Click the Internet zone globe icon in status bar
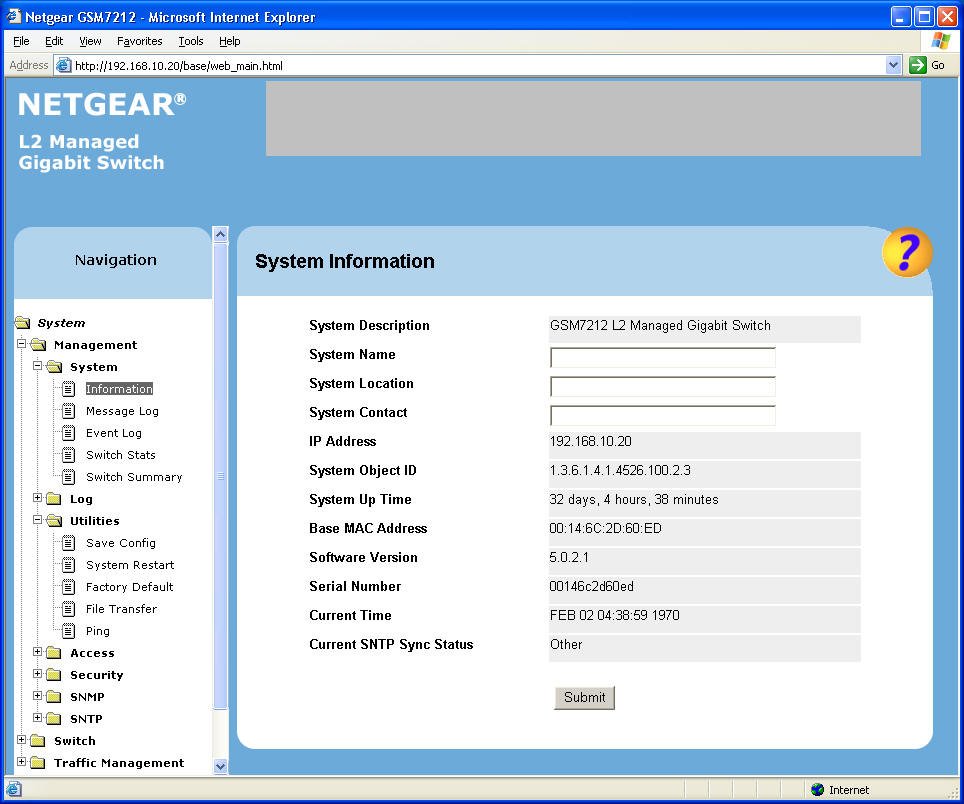964x804 pixels. (817, 790)
